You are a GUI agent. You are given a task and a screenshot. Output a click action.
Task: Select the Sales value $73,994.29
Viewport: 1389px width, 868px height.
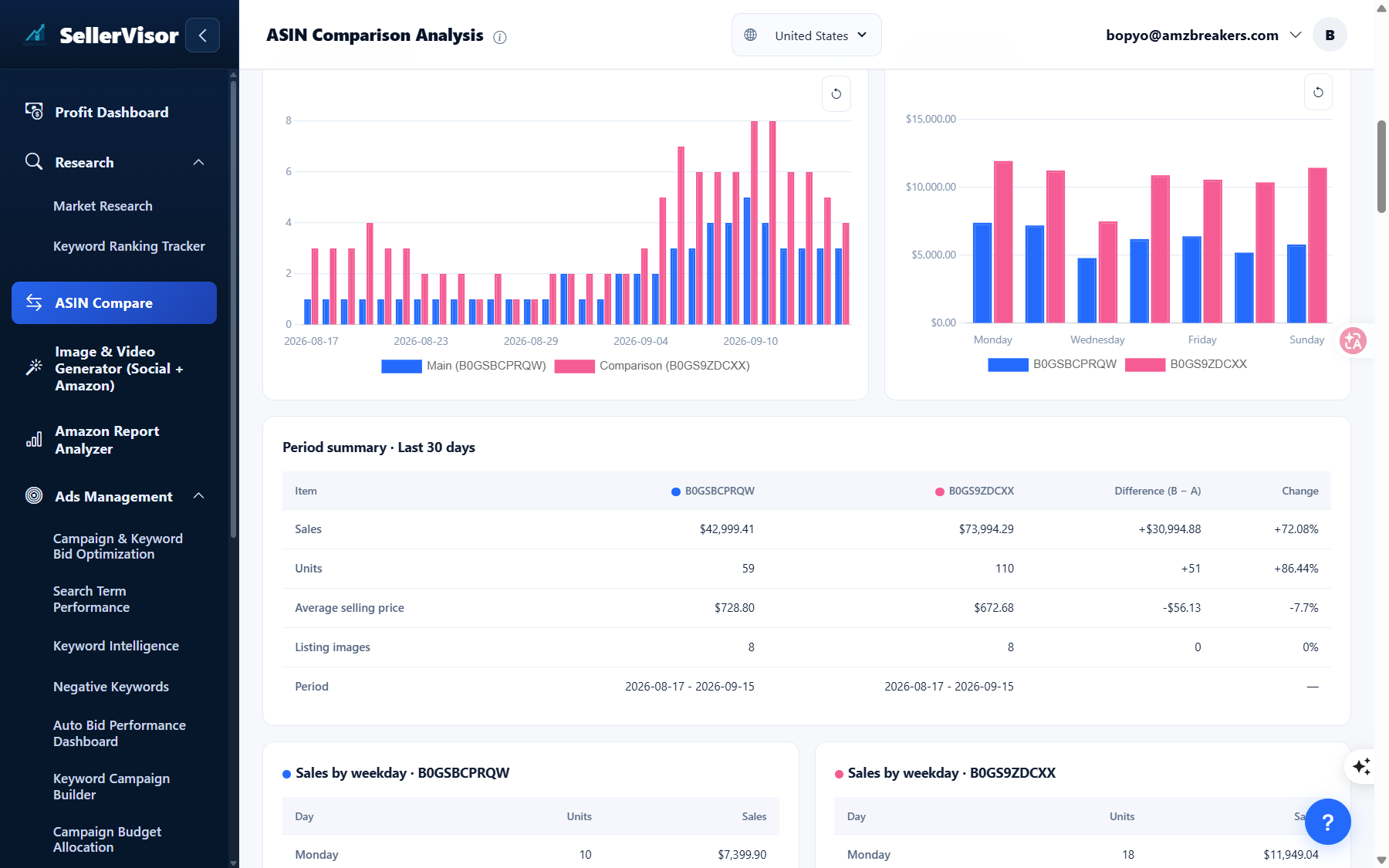986,529
